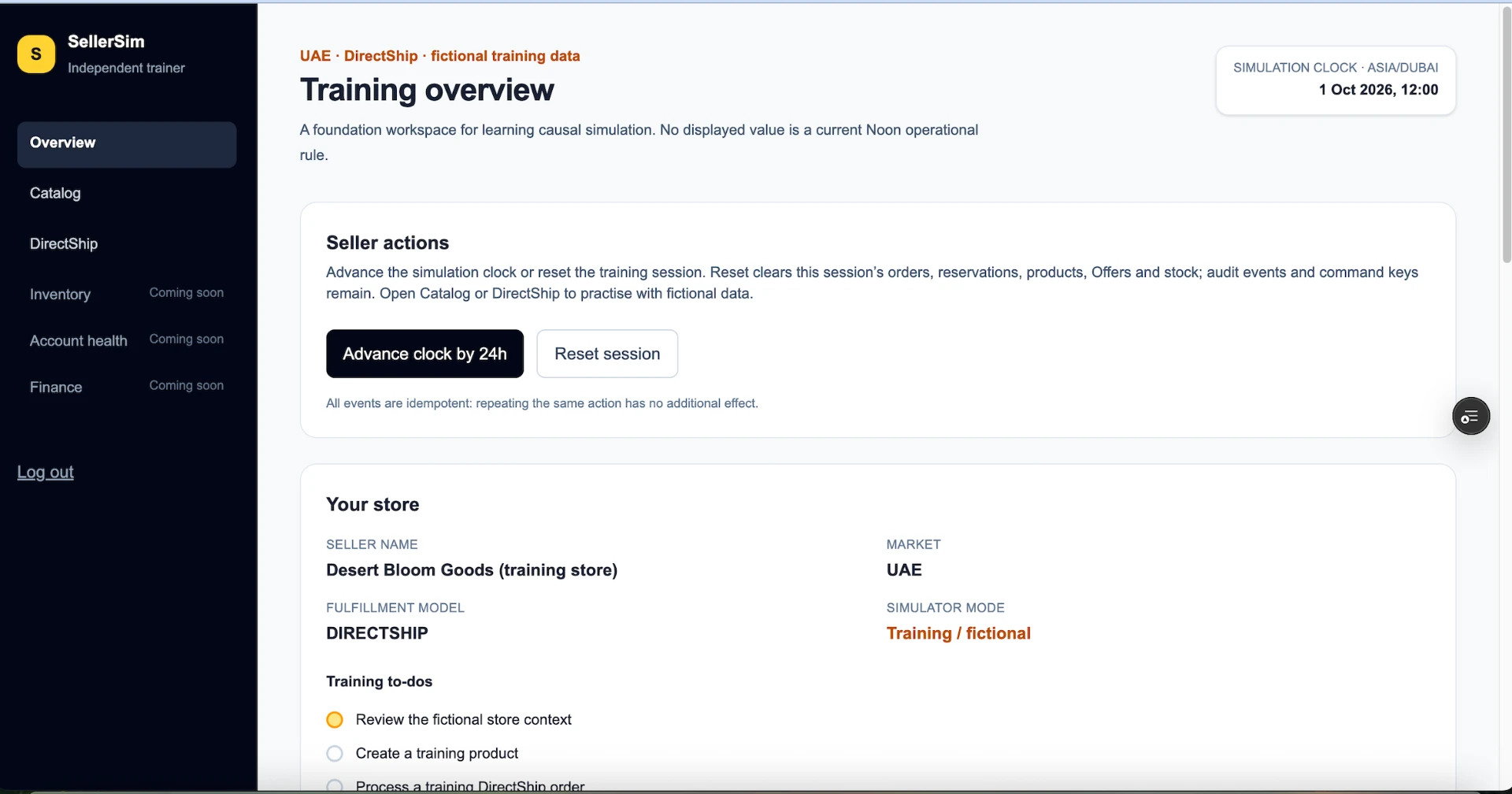The height and width of the screenshot is (794, 1512).
Task: Click the Your store heading
Action: [x=372, y=504]
